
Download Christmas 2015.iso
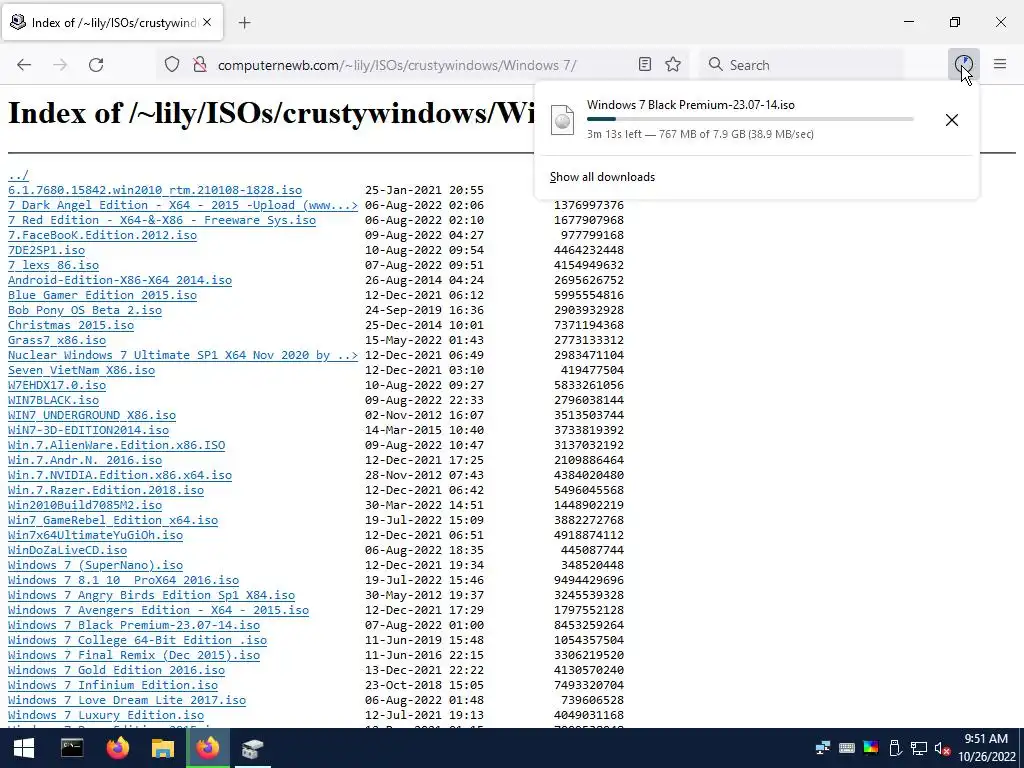(71, 325)
